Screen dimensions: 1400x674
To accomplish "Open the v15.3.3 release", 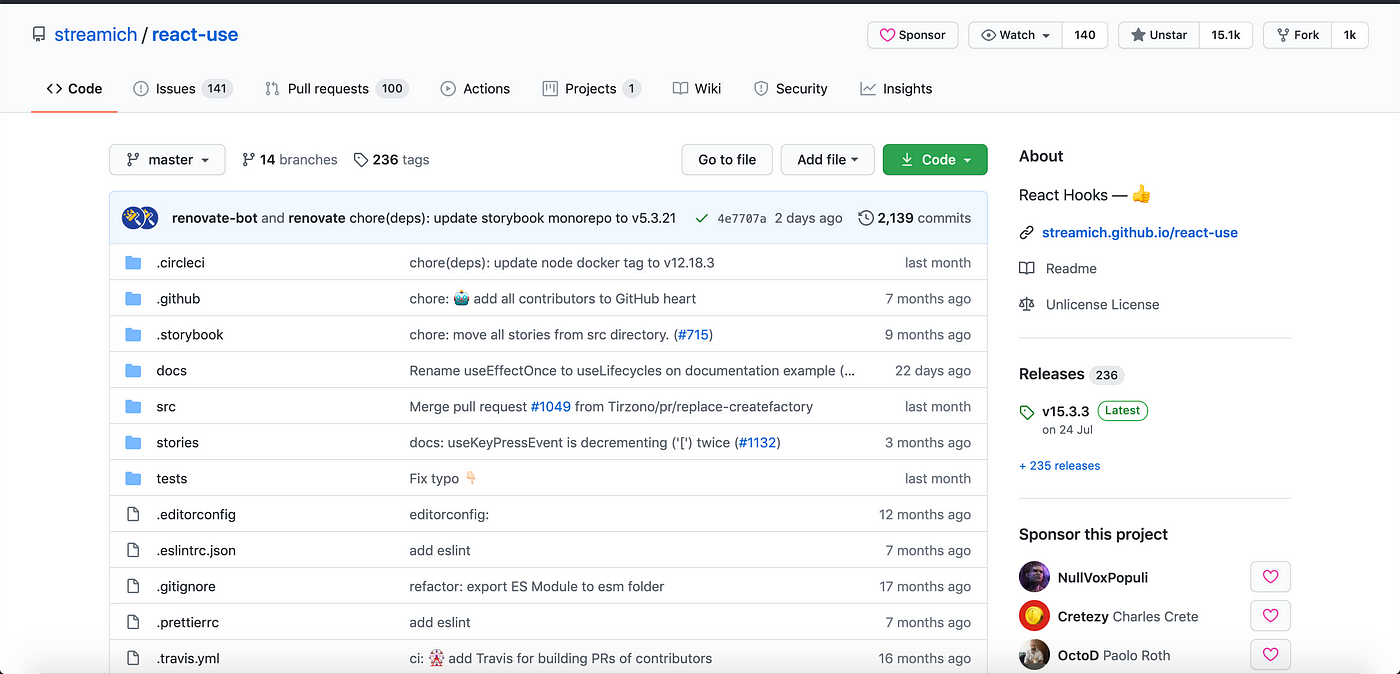I will coord(1066,411).
